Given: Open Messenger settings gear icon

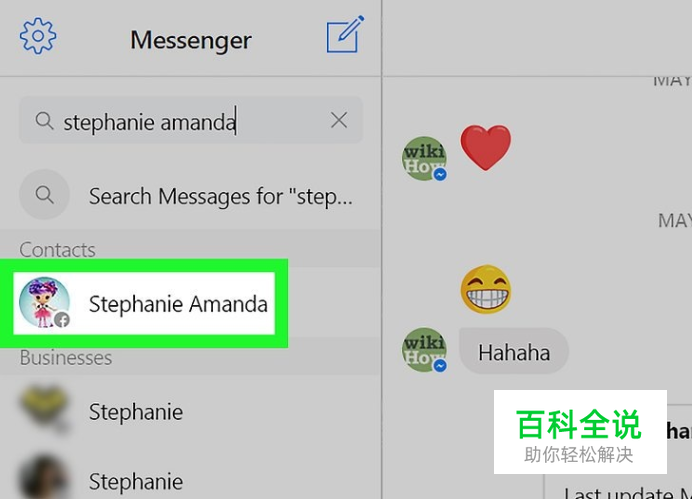Looking at the screenshot, I should [x=38, y=36].
